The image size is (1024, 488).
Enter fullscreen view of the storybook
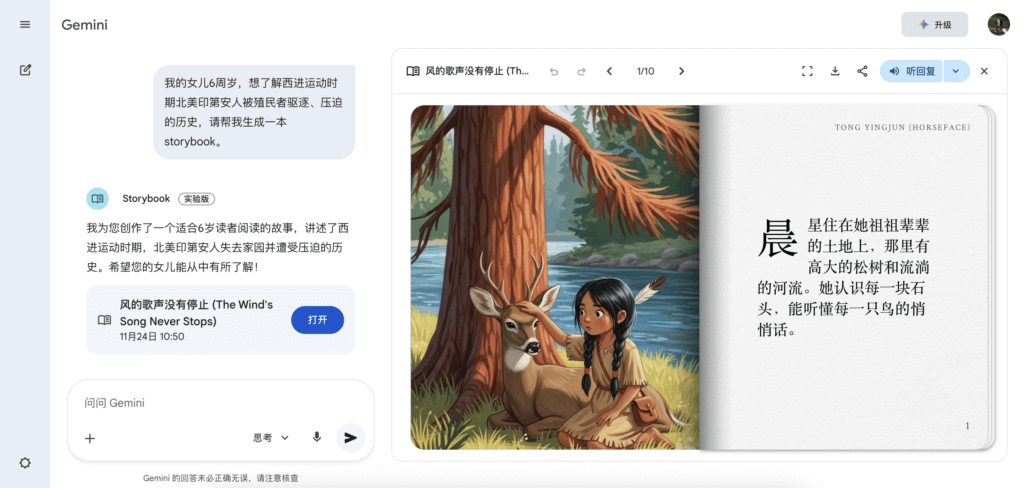pyautogui.click(x=807, y=71)
